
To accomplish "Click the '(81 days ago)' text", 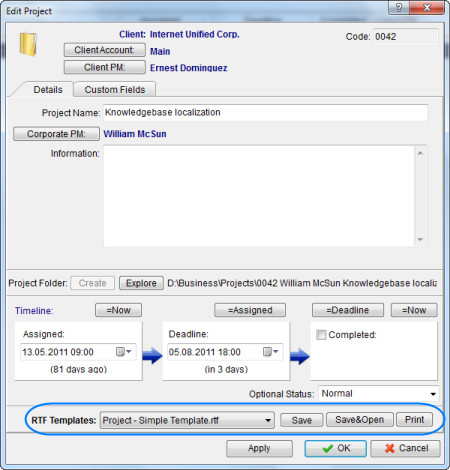I will [79, 369].
